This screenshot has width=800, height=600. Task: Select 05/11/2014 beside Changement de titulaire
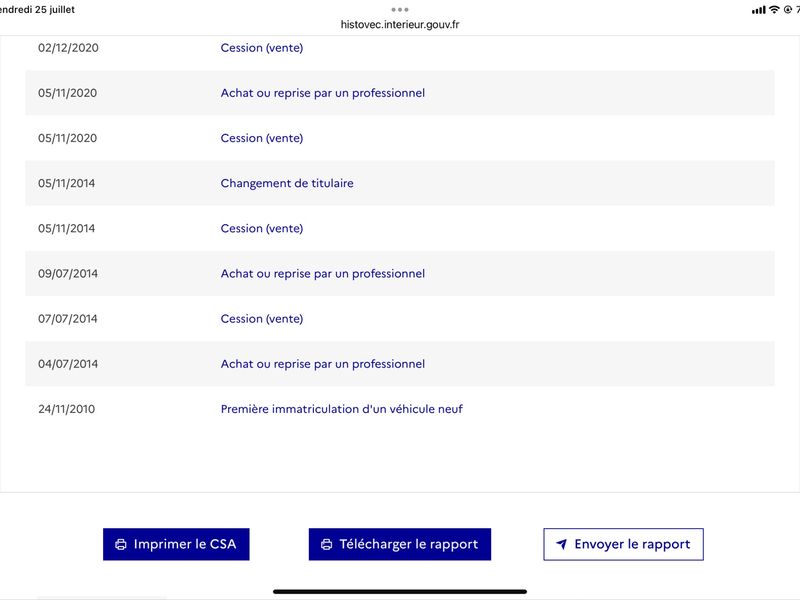[66, 183]
